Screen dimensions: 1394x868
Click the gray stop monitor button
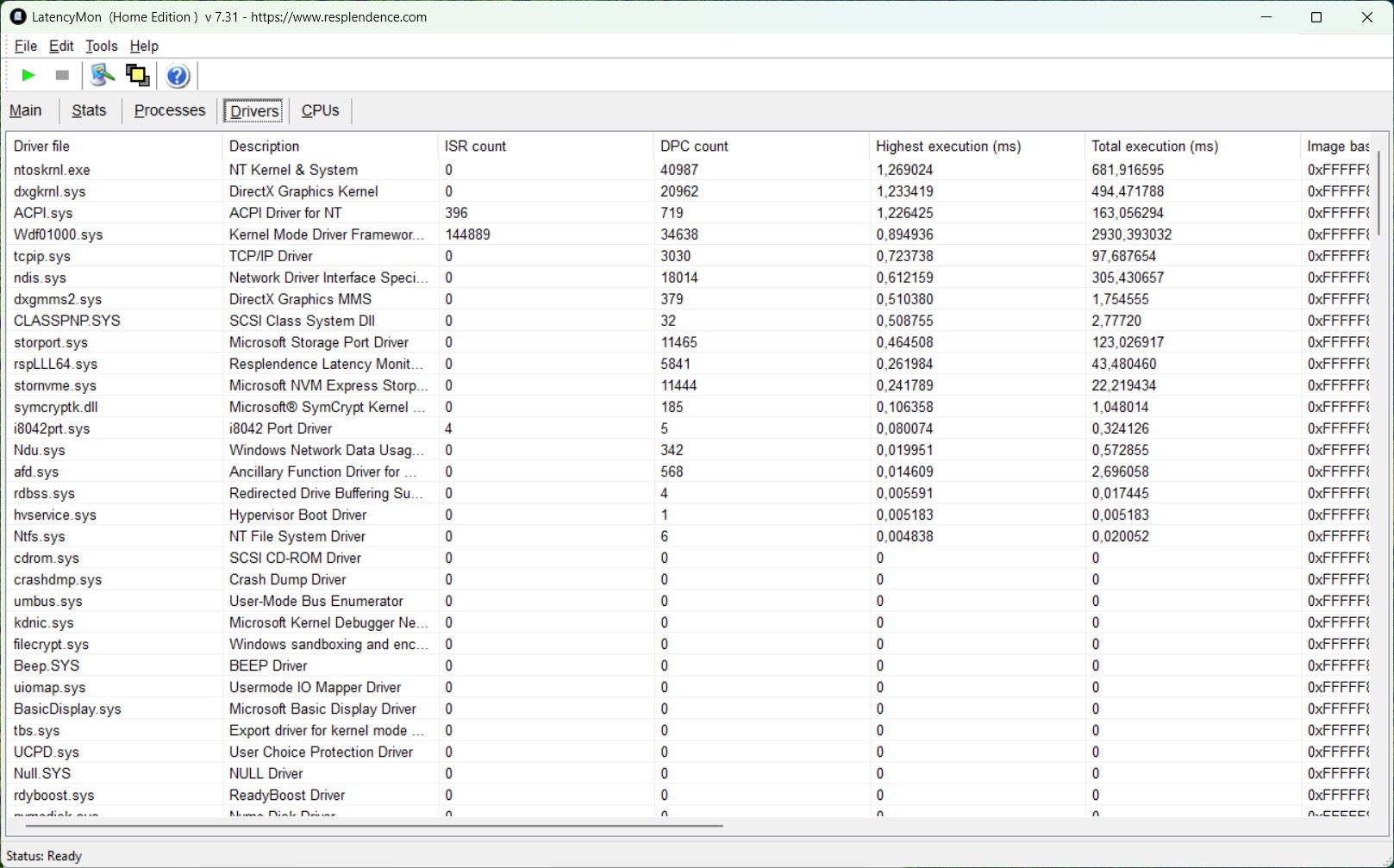62,76
